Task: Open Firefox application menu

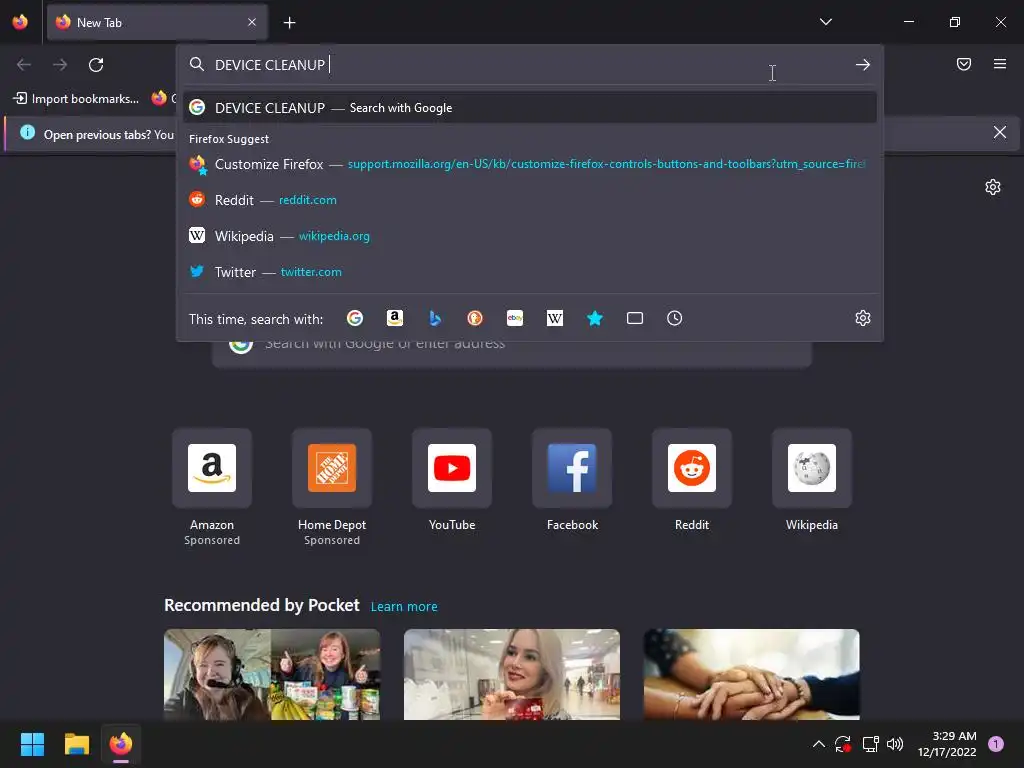Action: pos(1000,64)
